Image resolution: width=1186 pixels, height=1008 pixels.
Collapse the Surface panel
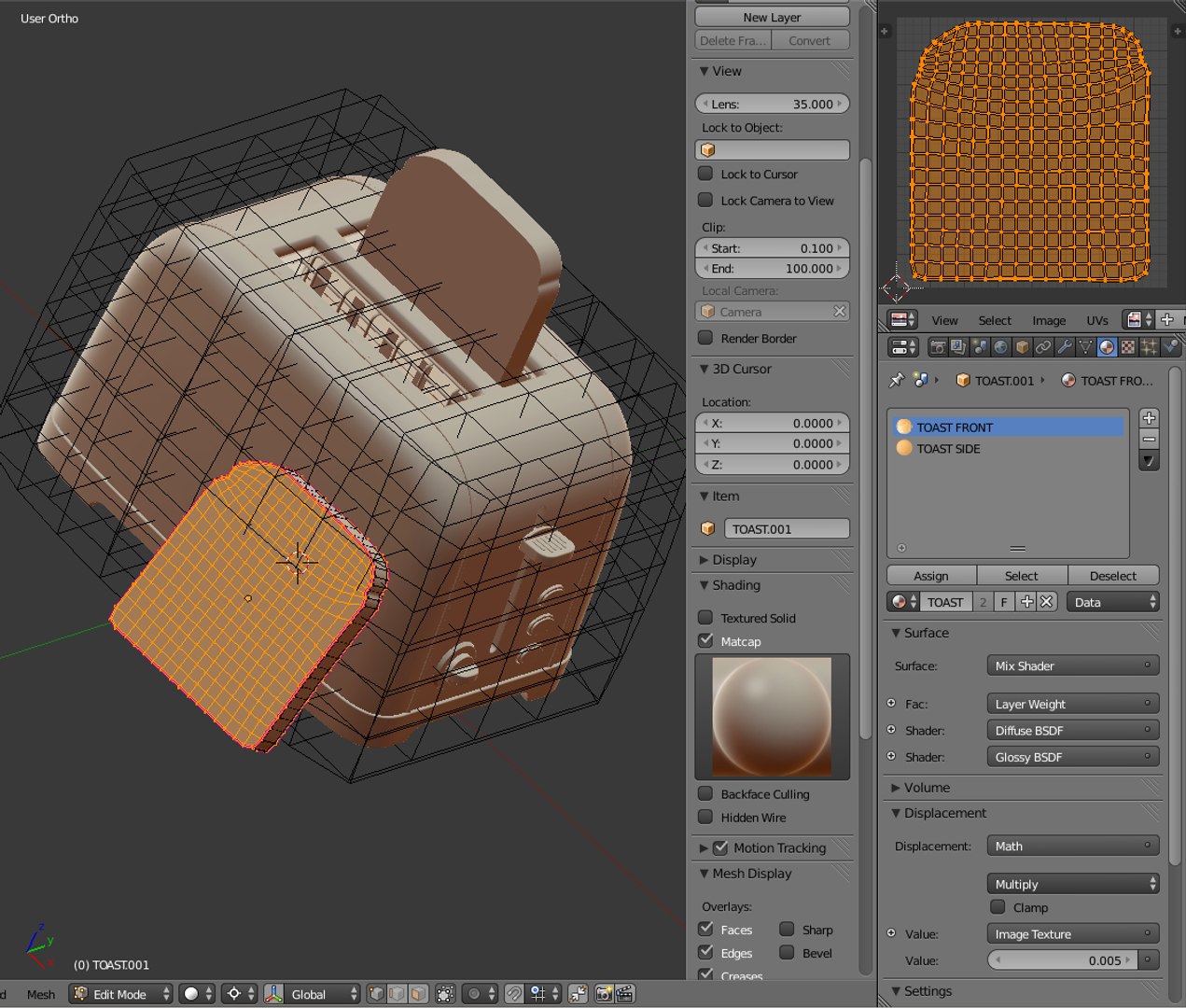pos(896,632)
